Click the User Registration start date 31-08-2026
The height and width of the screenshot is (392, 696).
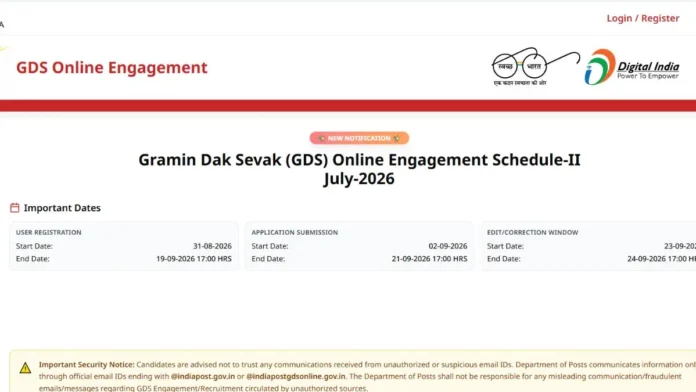tap(212, 246)
